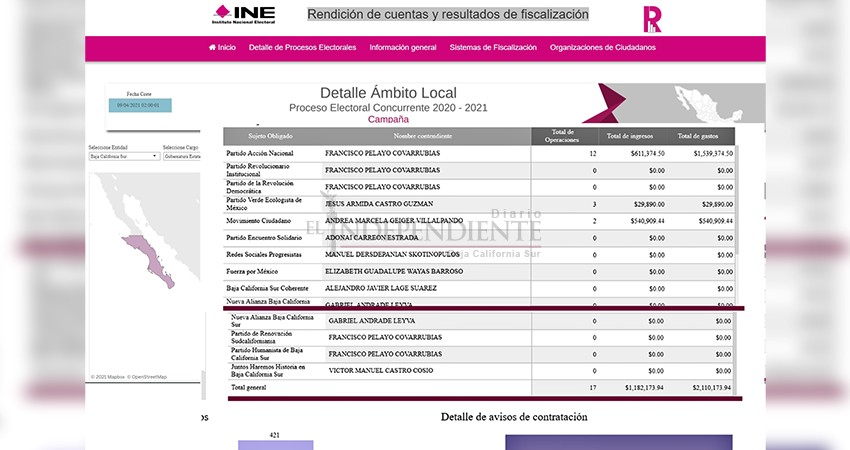This screenshot has height=450, width=850.
Task: Select Redes Sociales Progresistas row
Action: (479, 254)
